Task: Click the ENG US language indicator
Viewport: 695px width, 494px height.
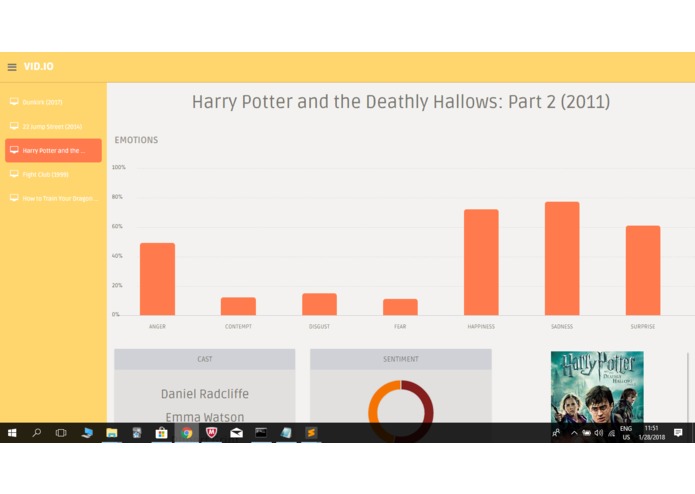Action: 626,433
